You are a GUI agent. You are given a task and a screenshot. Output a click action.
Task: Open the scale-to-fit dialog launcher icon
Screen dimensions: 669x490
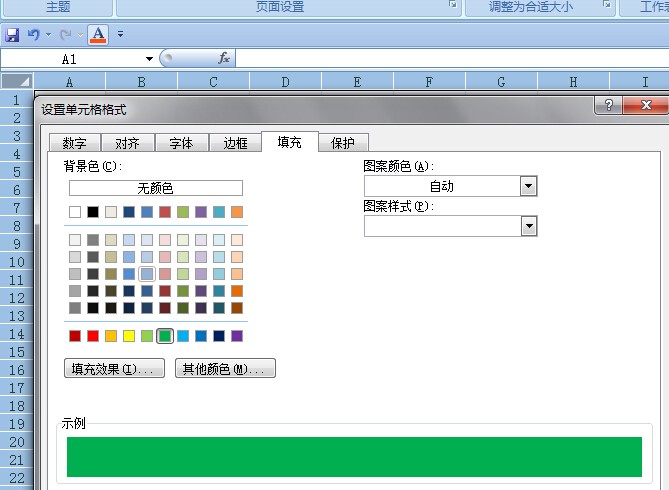[x=607, y=5]
